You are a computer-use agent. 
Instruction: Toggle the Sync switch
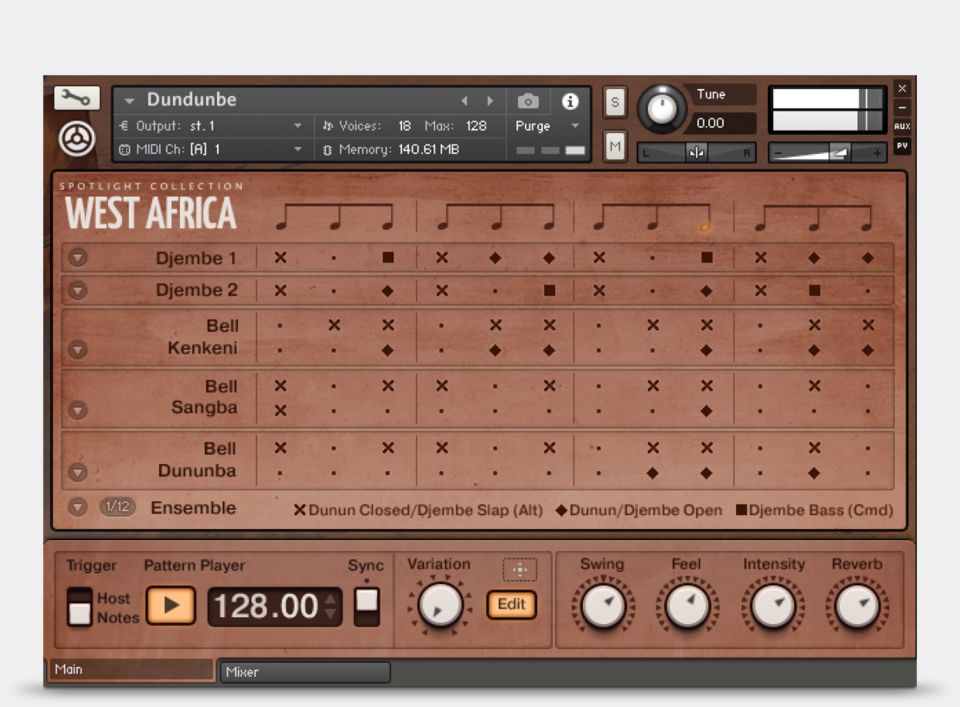pyautogui.click(x=367, y=603)
